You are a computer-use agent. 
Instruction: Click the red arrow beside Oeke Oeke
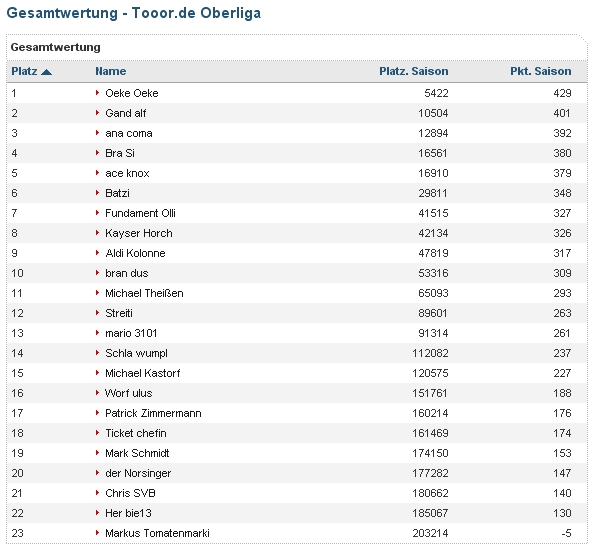coord(97,93)
